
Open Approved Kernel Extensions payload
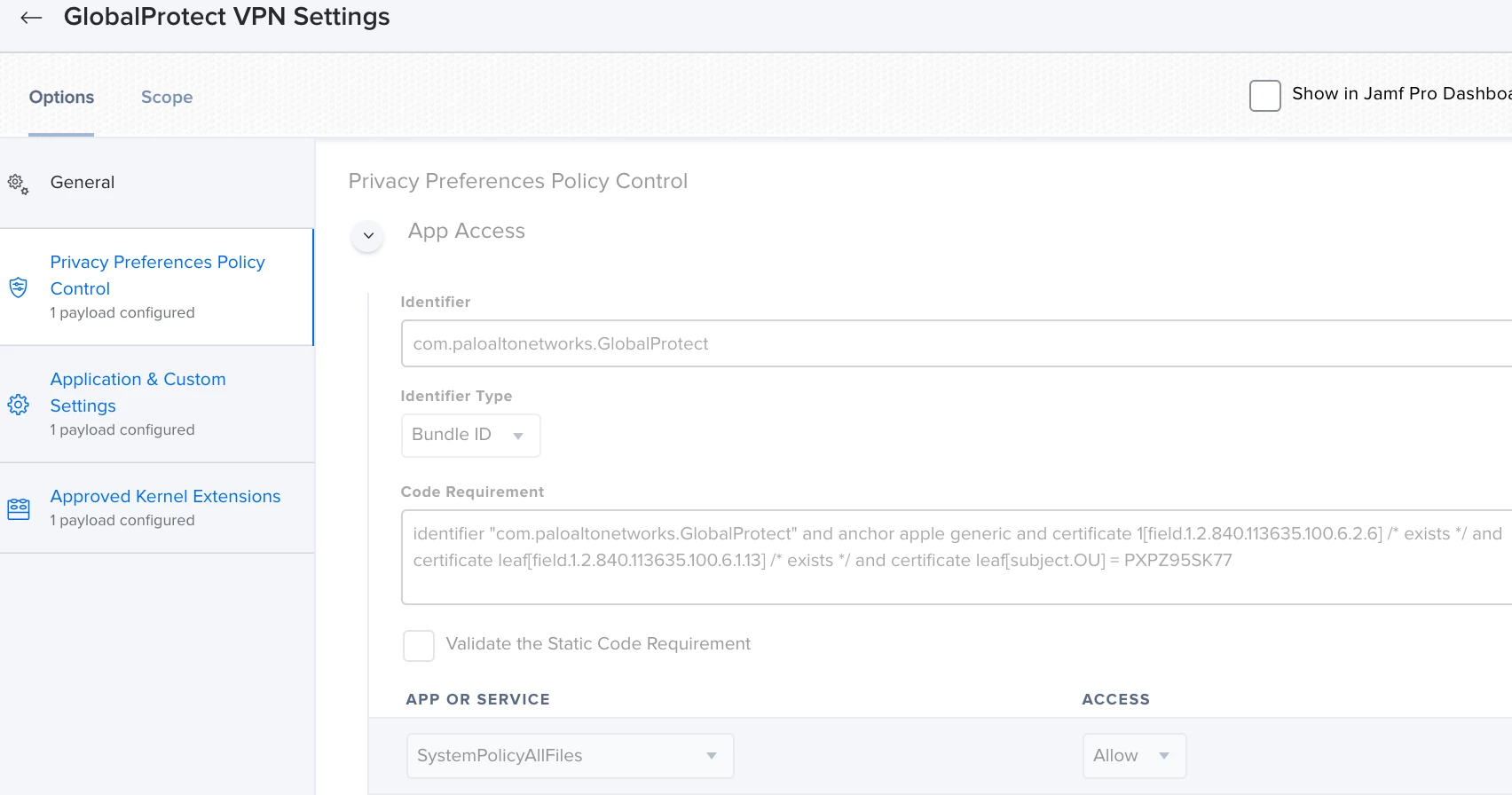157,508
